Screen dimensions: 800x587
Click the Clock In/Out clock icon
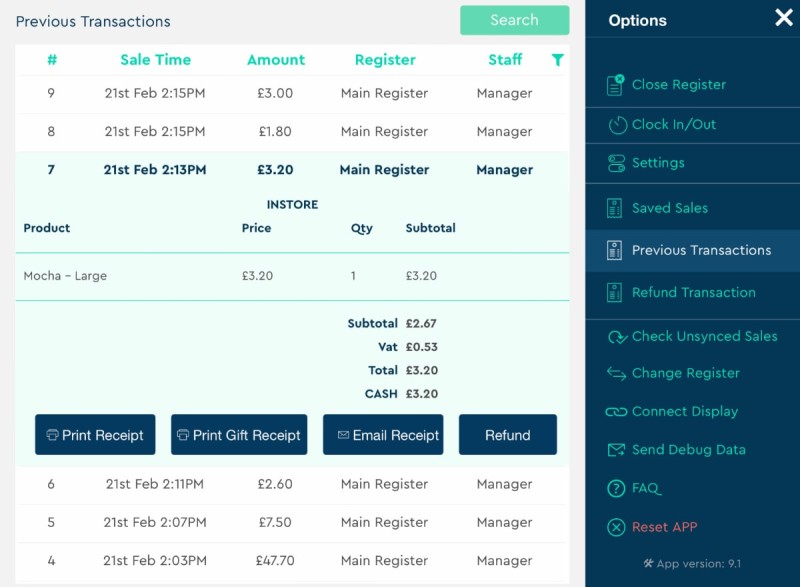pos(616,125)
